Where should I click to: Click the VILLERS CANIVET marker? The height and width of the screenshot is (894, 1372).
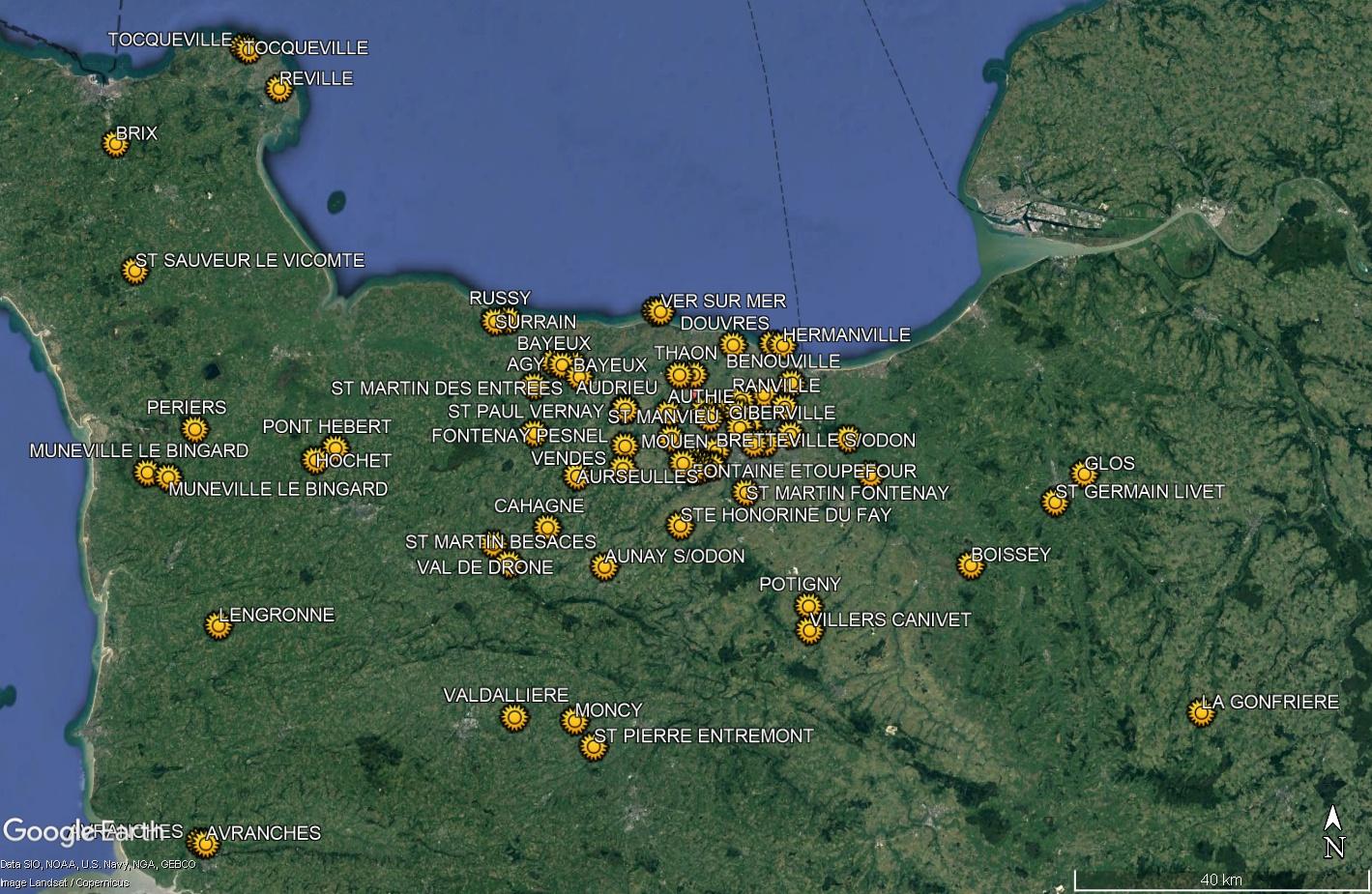pos(808,630)
